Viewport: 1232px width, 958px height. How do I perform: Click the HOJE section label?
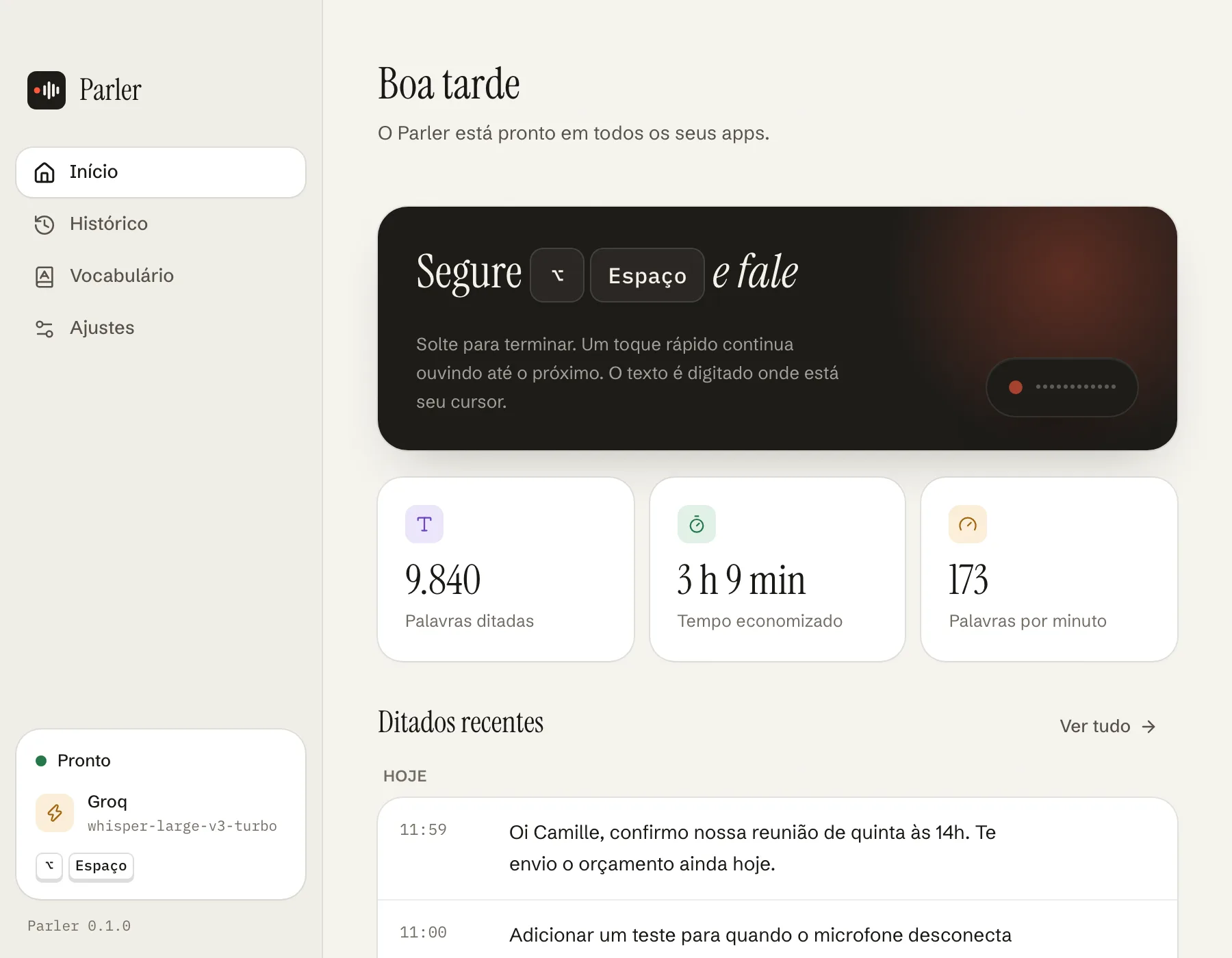[405, 776]
